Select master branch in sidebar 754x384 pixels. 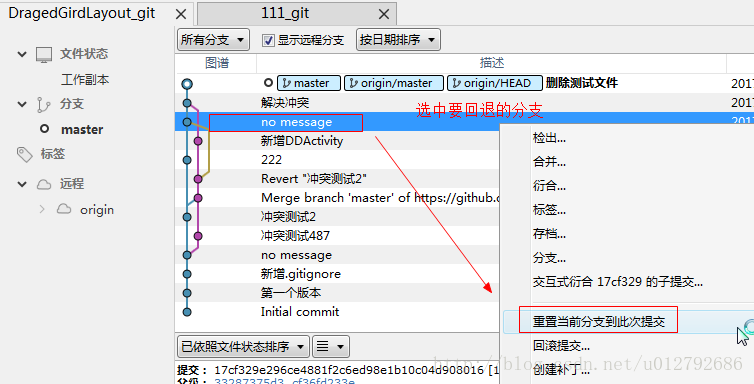coord(82,129)
